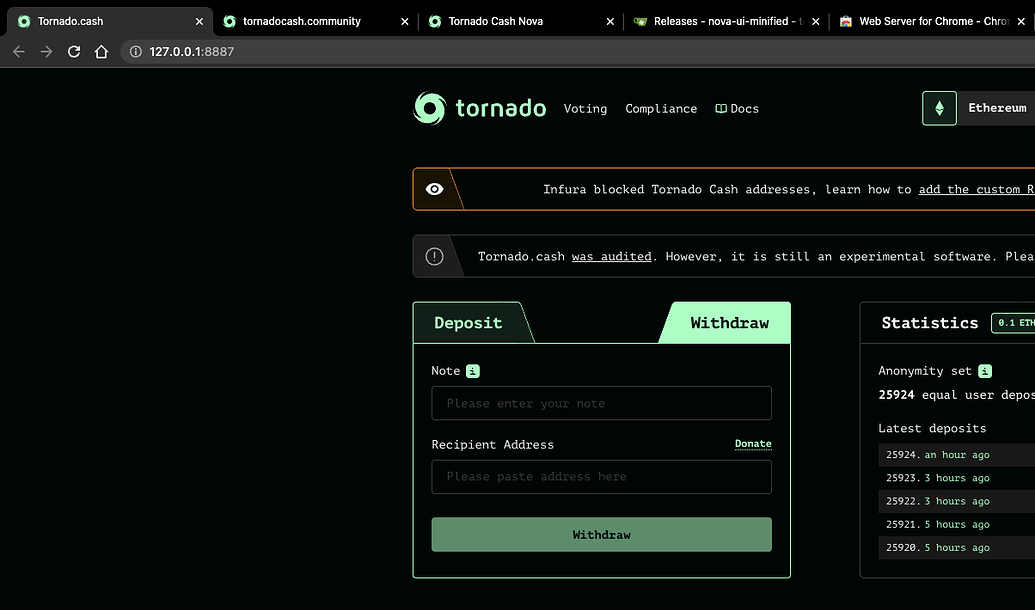Open the 'was audited' link
Screen dimensions: 1035x610
click(x=611, y=257)
